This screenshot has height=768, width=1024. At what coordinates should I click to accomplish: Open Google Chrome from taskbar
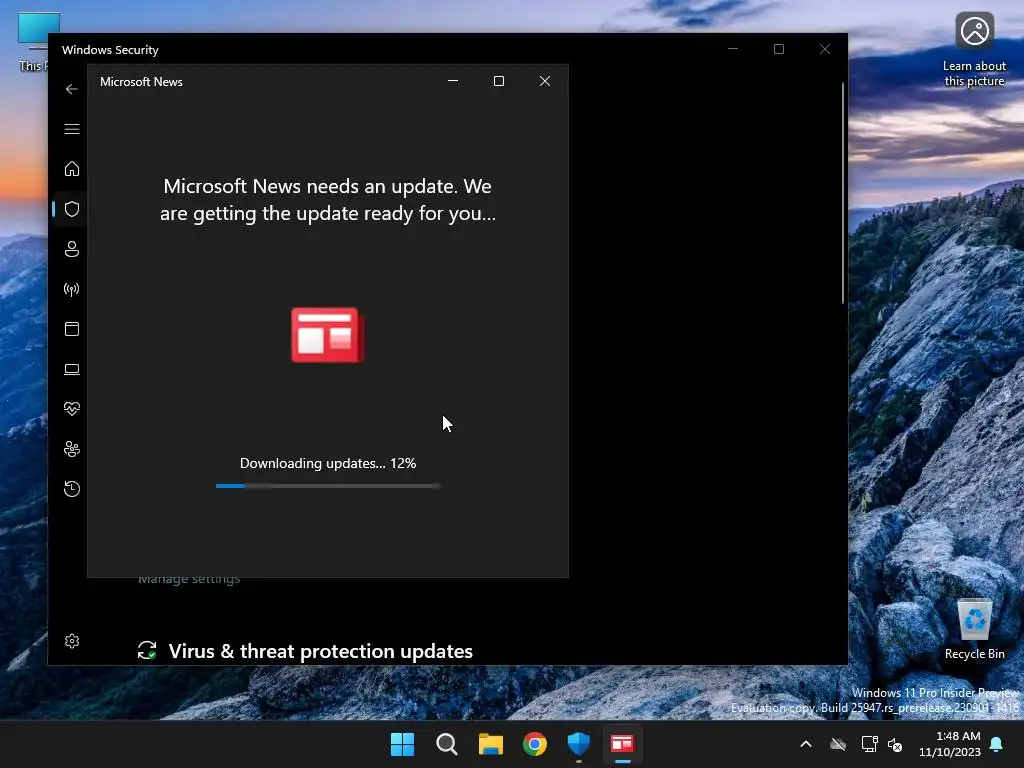coord(534,744)
